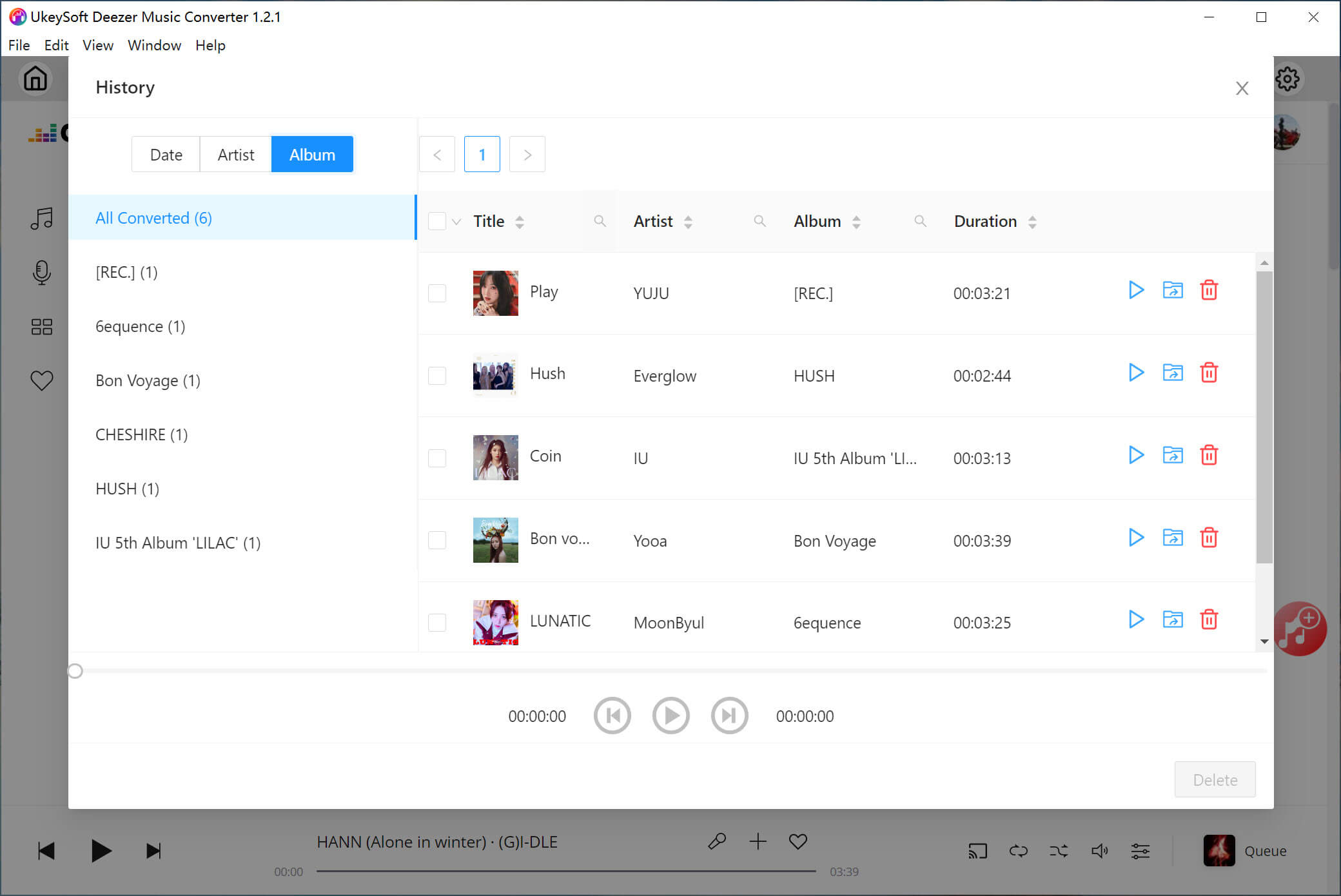Click the 'Delete' button at bottom right
This screenshot has width=1341, height=896.
click(1215, 779)
